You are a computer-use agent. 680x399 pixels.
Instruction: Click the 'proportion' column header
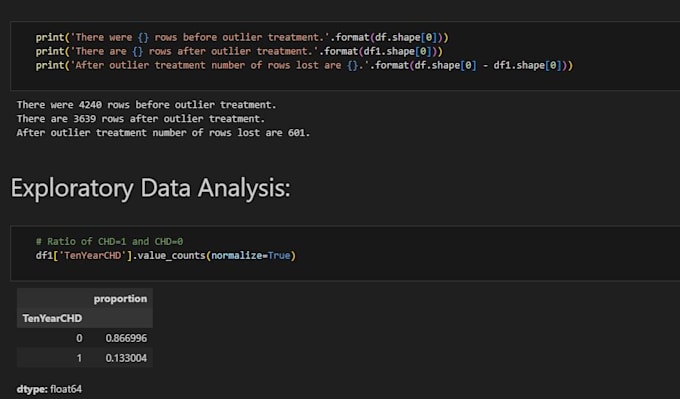click(x=120, y=299)
